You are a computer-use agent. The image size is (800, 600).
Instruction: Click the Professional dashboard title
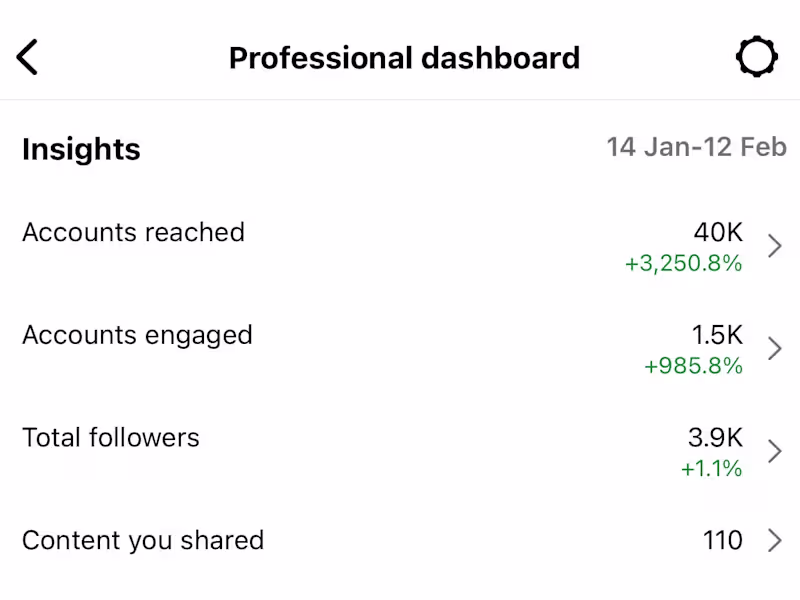tap(404, 57)
